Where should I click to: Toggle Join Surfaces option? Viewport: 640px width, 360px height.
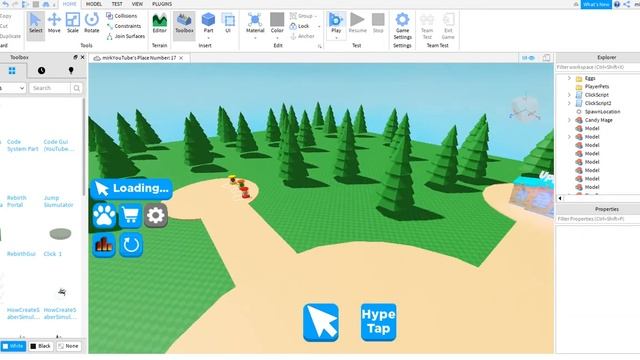click(126, 36)
